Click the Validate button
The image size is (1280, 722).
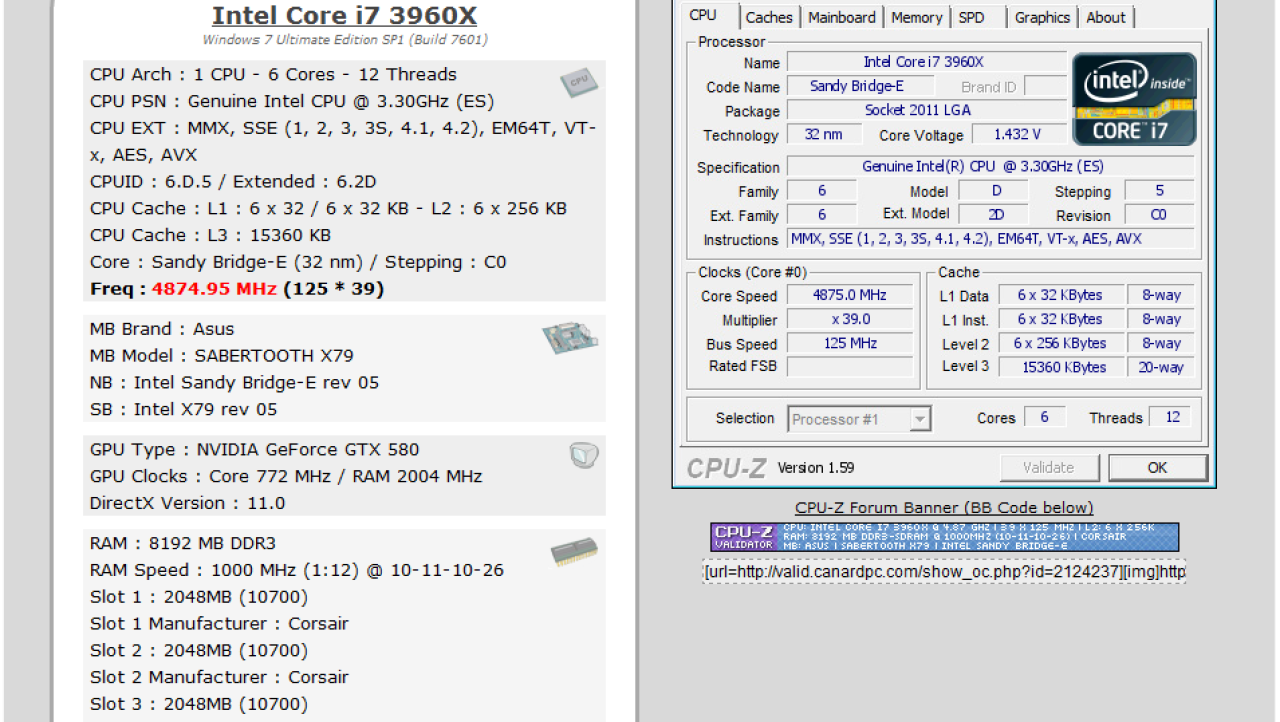point(1048,467)
